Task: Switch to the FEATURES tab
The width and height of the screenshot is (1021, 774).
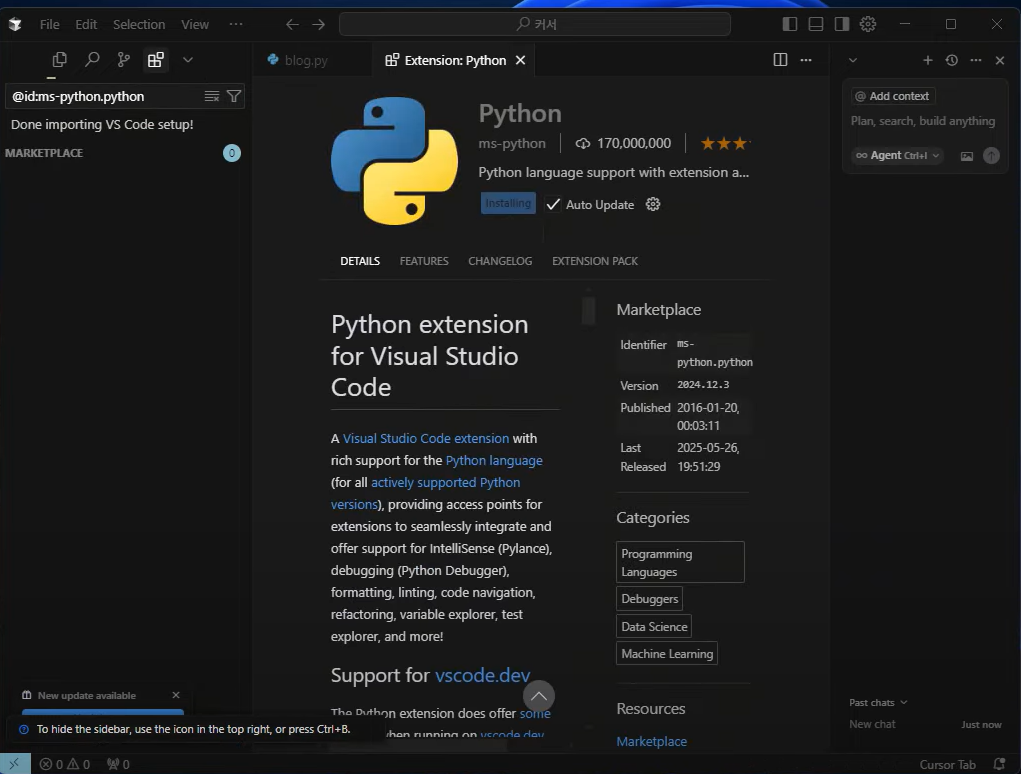Action: (x=424, y=261)
